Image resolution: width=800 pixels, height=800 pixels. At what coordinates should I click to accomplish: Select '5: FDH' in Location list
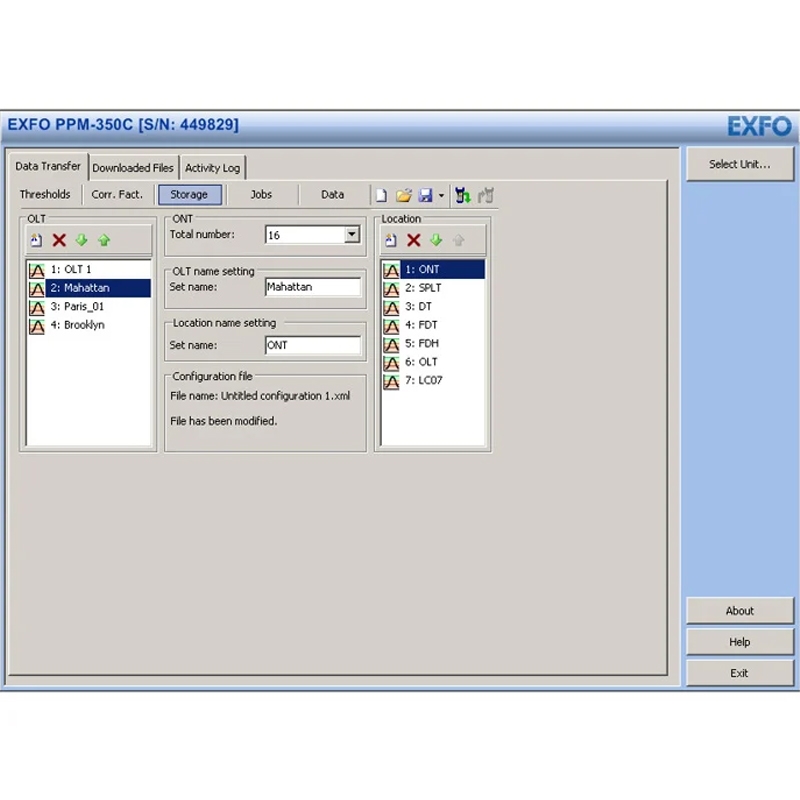434,343
